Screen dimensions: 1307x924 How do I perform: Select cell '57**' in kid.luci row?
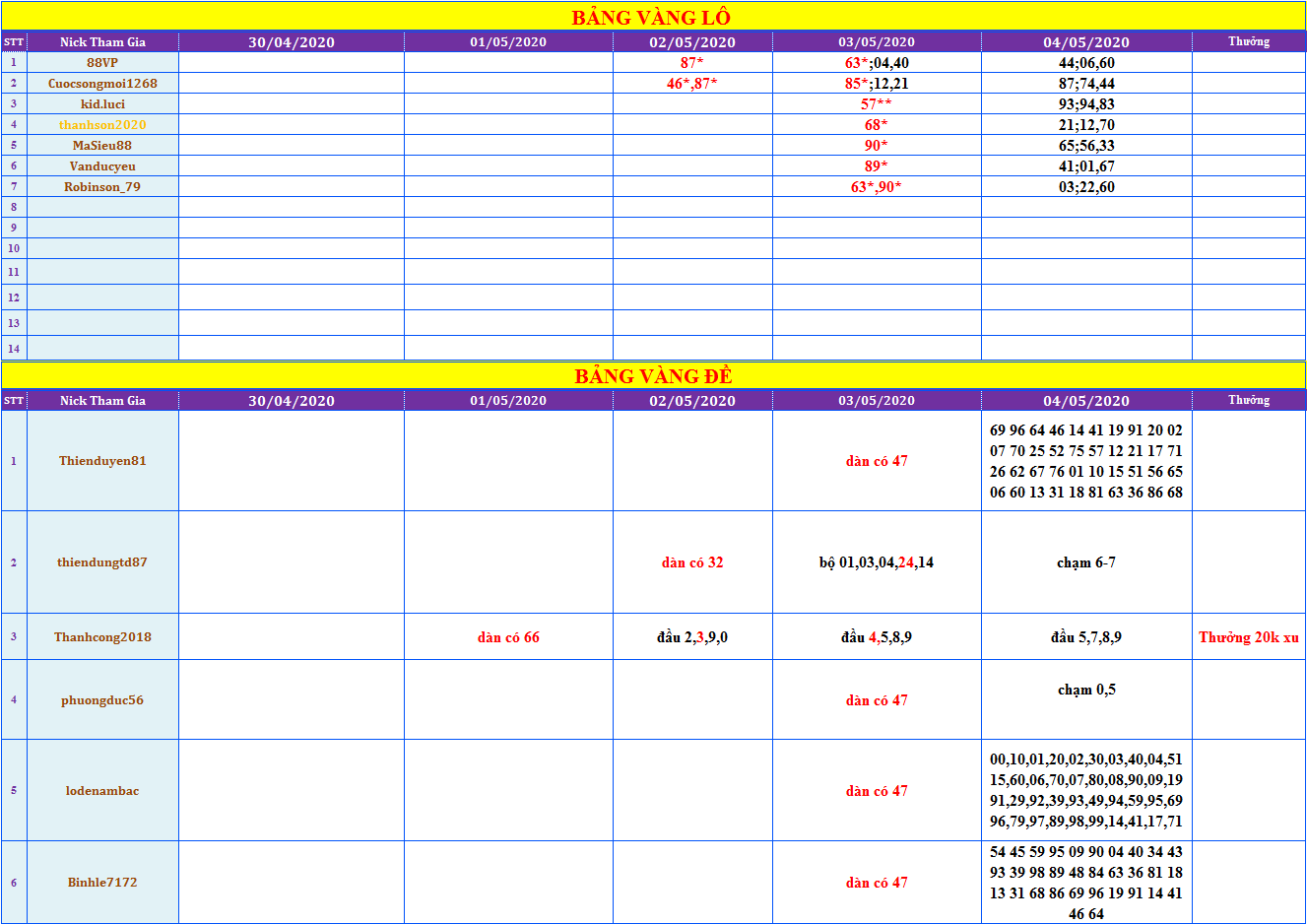tap(877, 103)
